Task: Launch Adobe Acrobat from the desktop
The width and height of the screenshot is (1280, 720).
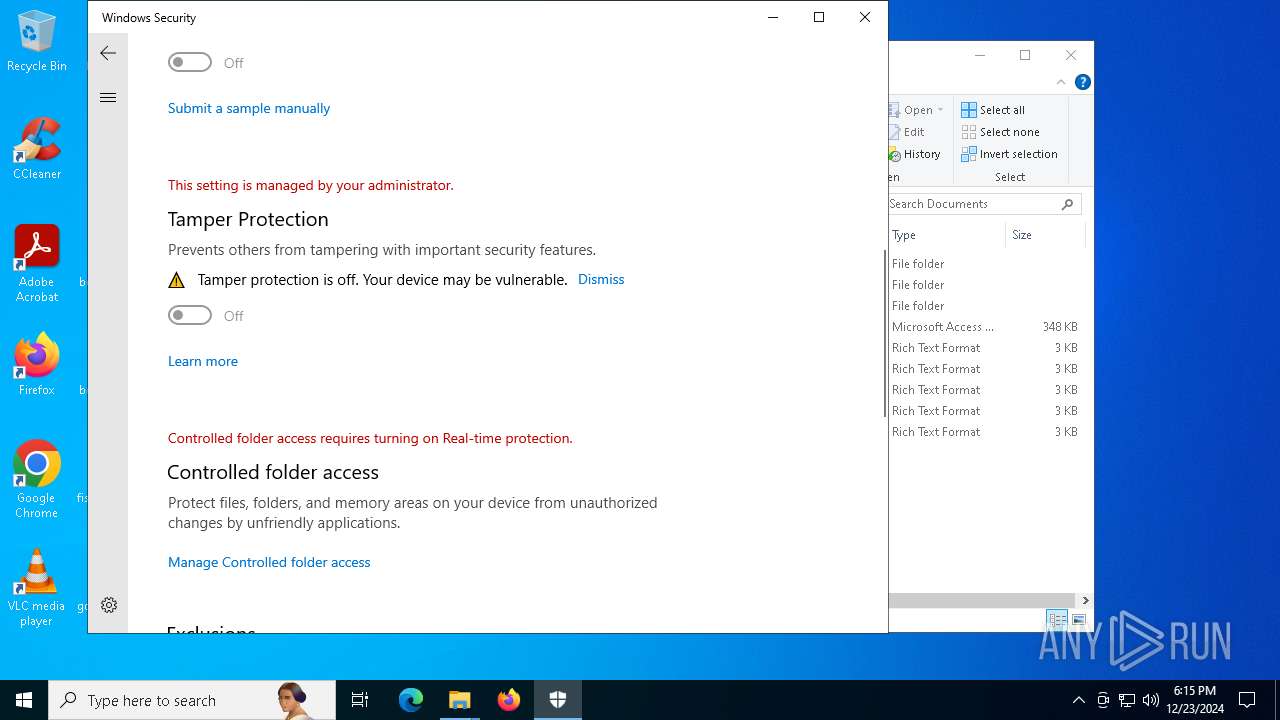Action: [x=37, y=263]
